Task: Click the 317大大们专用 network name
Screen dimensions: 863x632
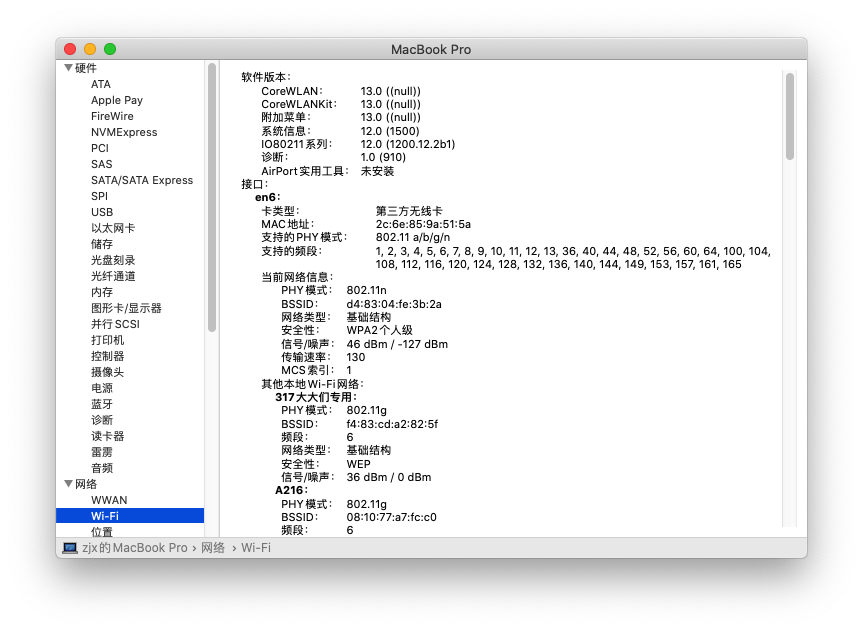Action: 316,397
